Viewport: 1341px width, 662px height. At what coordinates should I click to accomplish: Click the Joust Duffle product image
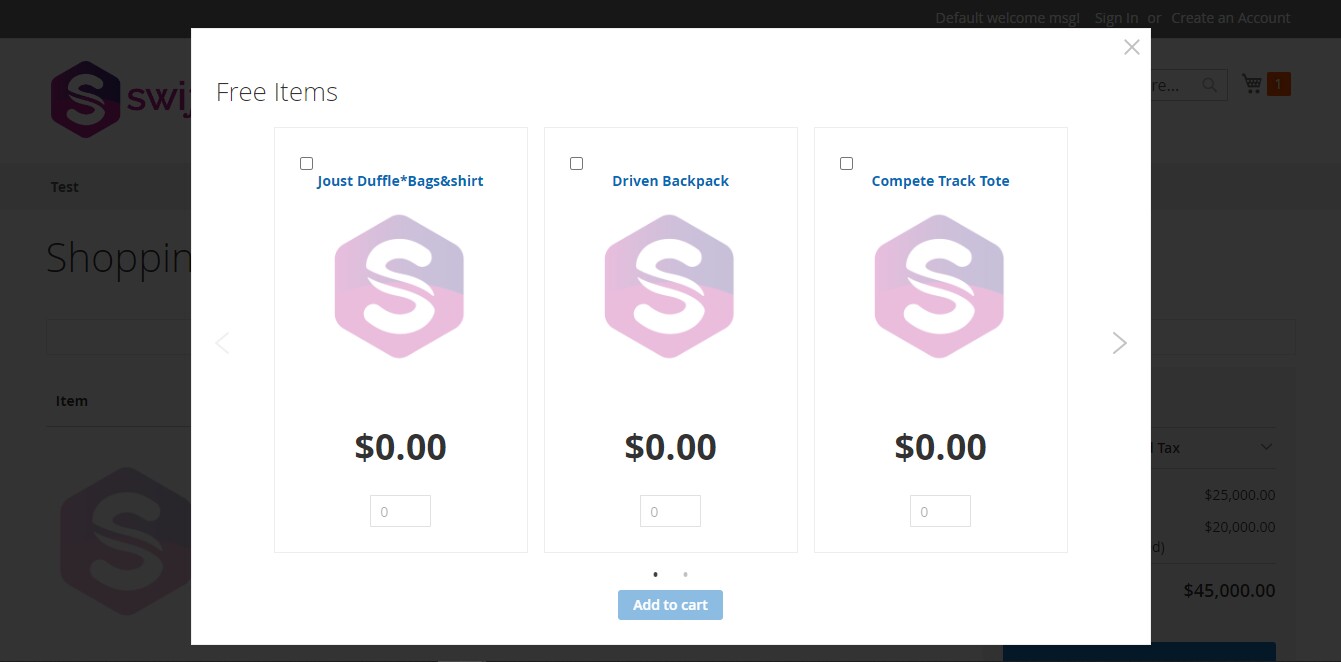400,286
